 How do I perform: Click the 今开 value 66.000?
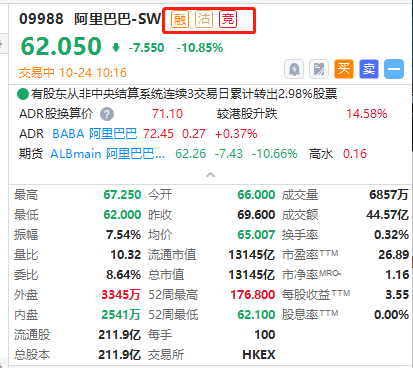(256, 195)
